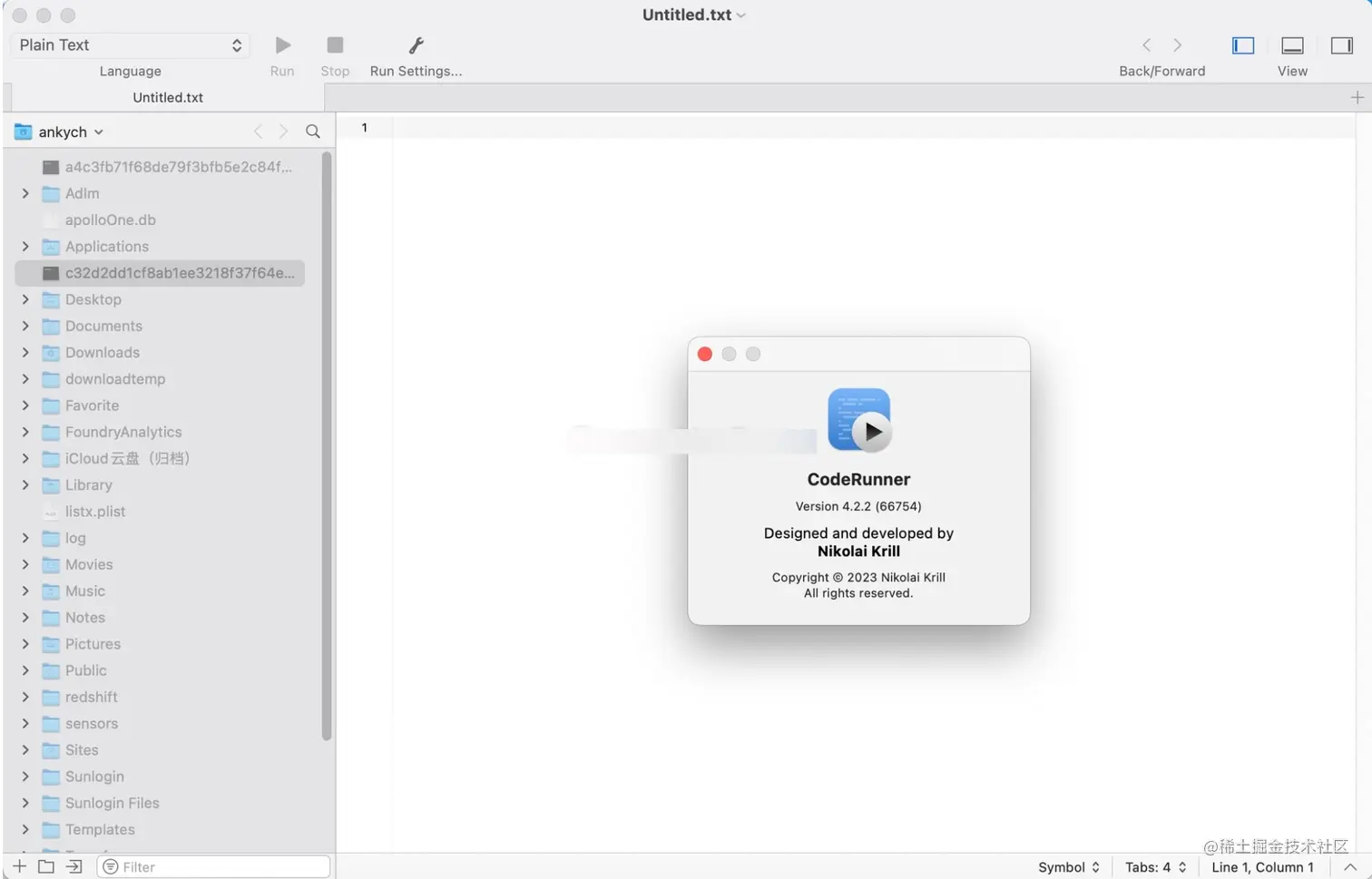Select the Public folder row
The width and height of the screenshot is (1372, 879).
pos(160,670)
